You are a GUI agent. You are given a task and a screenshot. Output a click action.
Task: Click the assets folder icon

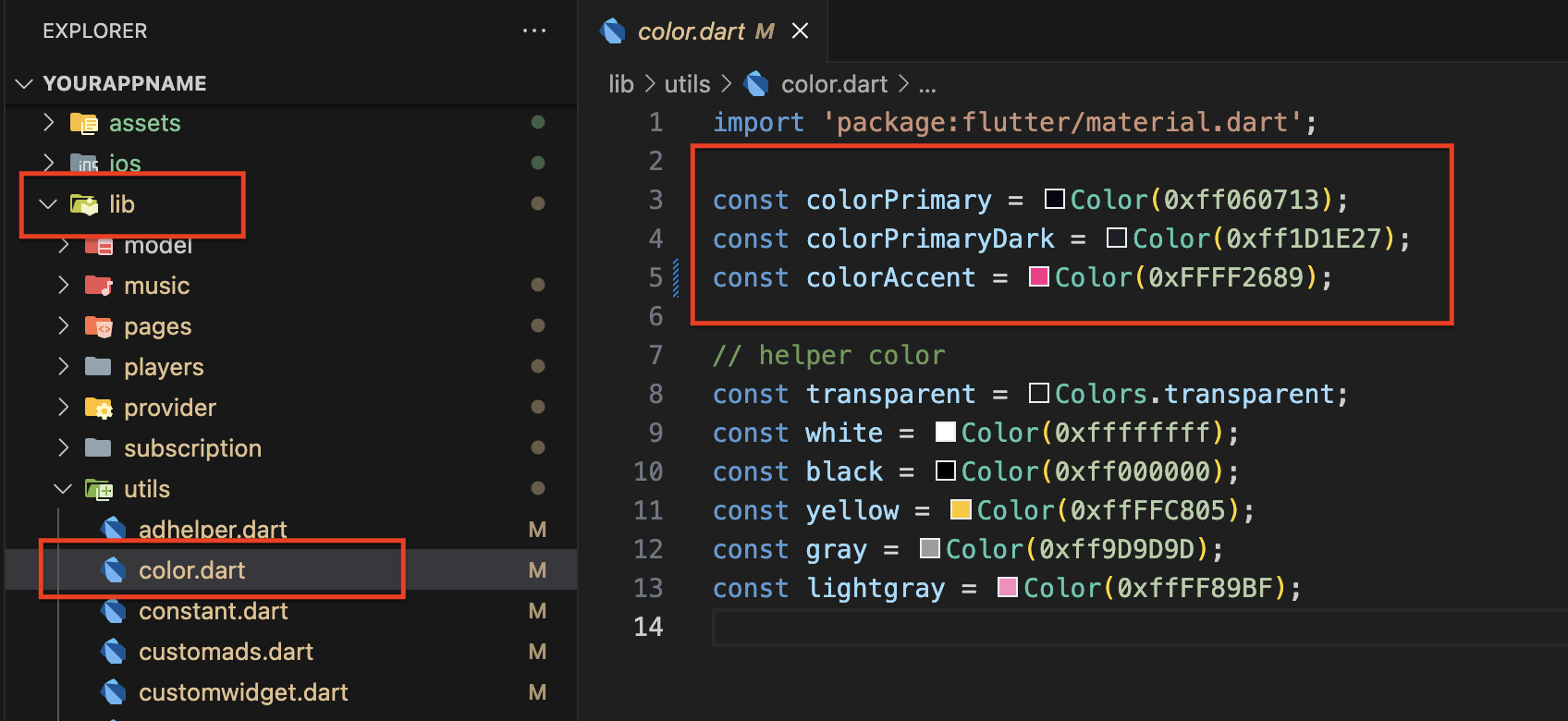click(84, 123)
